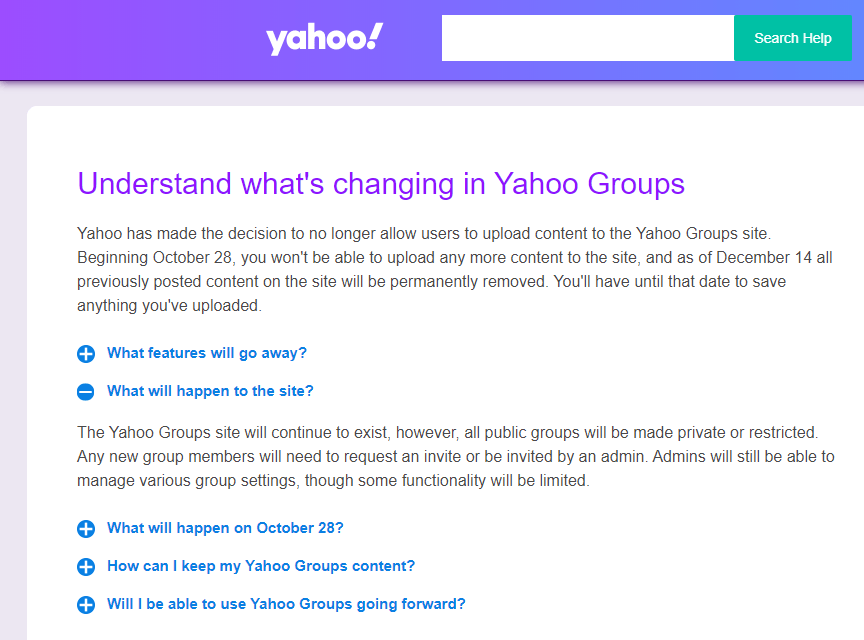The width and height of the screenshot is (864, 640).
Task: Expand 'What will happen on October 28?' text
Action: [x=225, y=528]
